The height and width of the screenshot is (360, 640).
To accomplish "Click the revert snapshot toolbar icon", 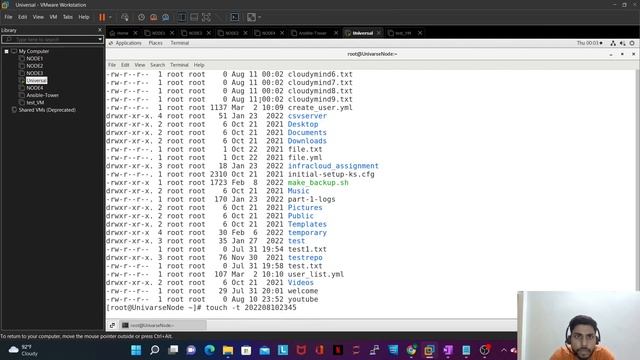I will pos(153,17).
